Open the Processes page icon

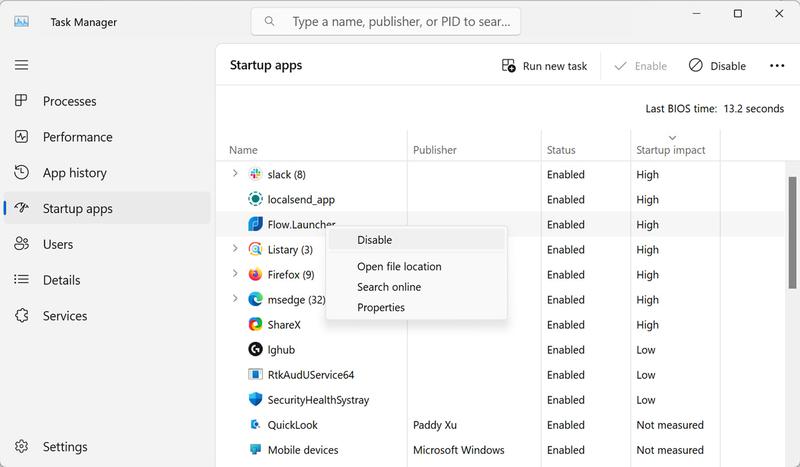pyautogui.click(x=22, y=101)
